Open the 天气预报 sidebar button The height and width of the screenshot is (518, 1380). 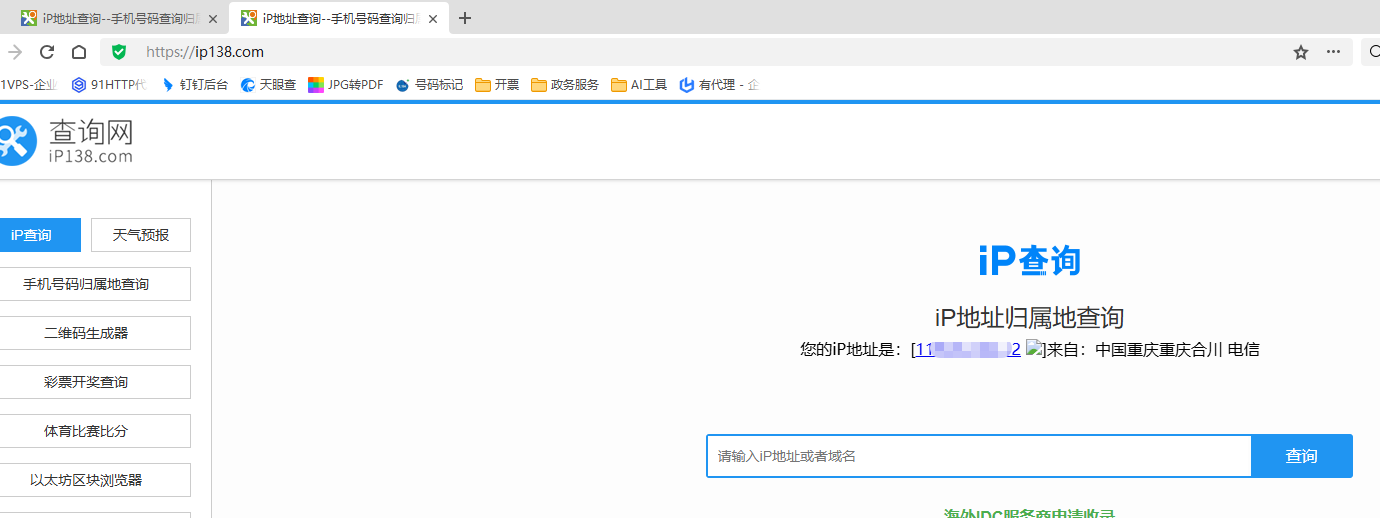coord(141,235)
